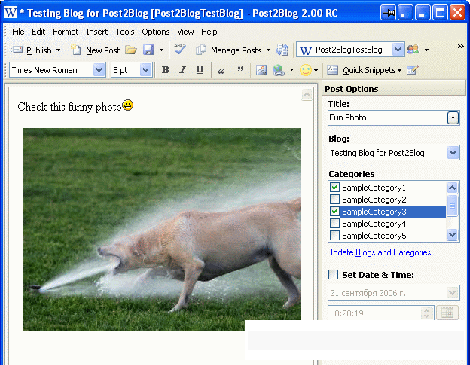Open the Tools menu
Viewport: 470px width, 365px height.
tap(125, 32)
